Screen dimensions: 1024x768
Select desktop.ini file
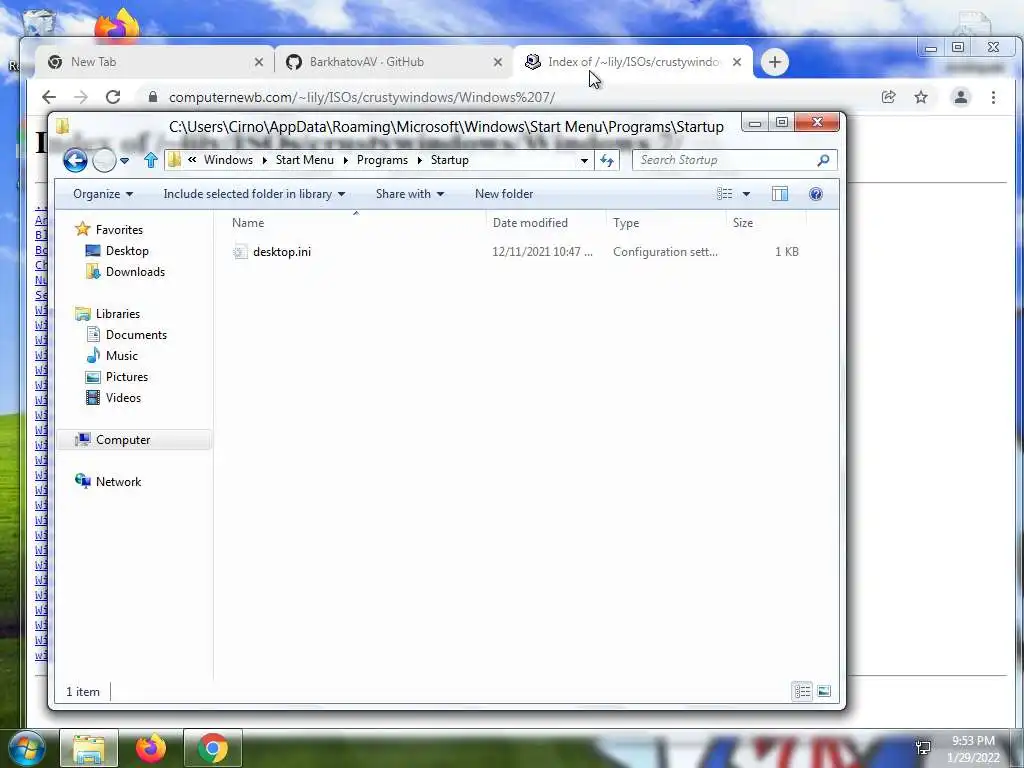281,251
